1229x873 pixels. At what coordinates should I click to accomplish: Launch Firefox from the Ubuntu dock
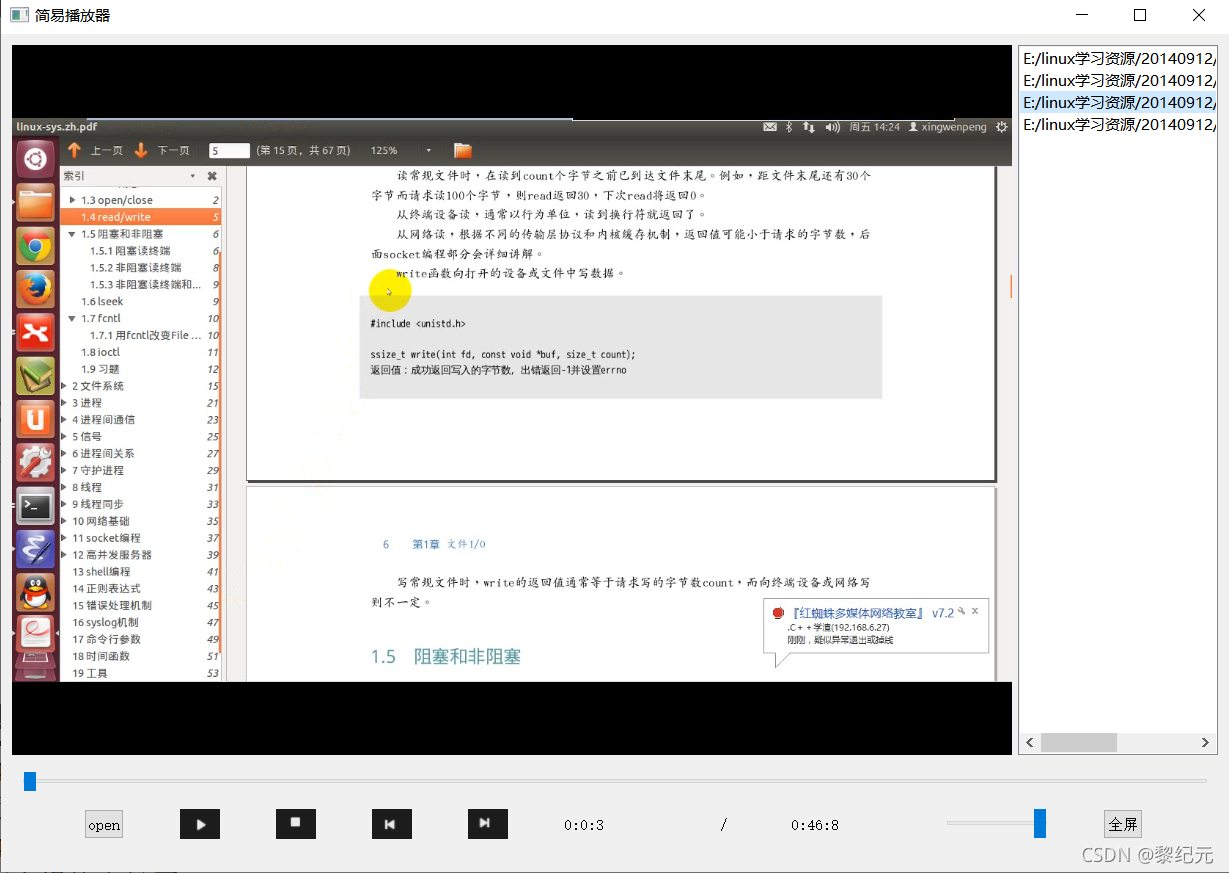coord(35,289)
